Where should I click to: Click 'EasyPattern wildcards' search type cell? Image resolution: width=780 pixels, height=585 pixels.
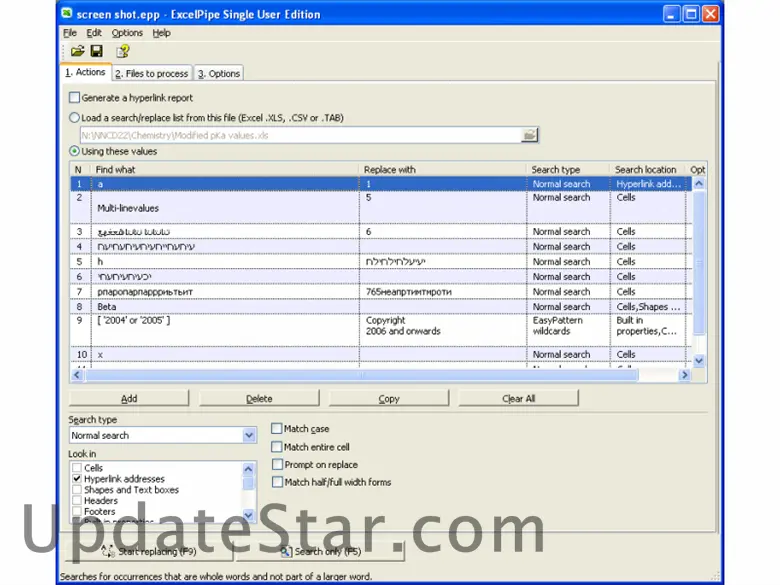(x=569, y=330)
